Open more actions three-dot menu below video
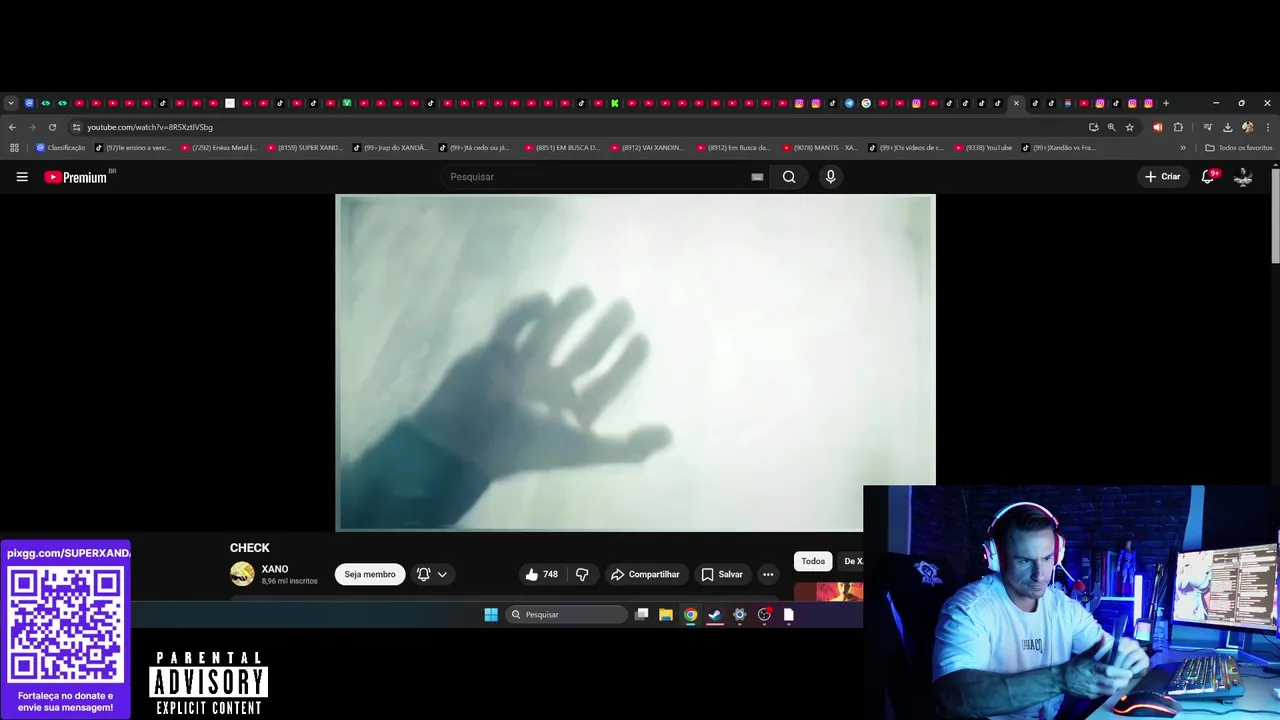This screenshot has width=1280, height=720. click(768, 574)
